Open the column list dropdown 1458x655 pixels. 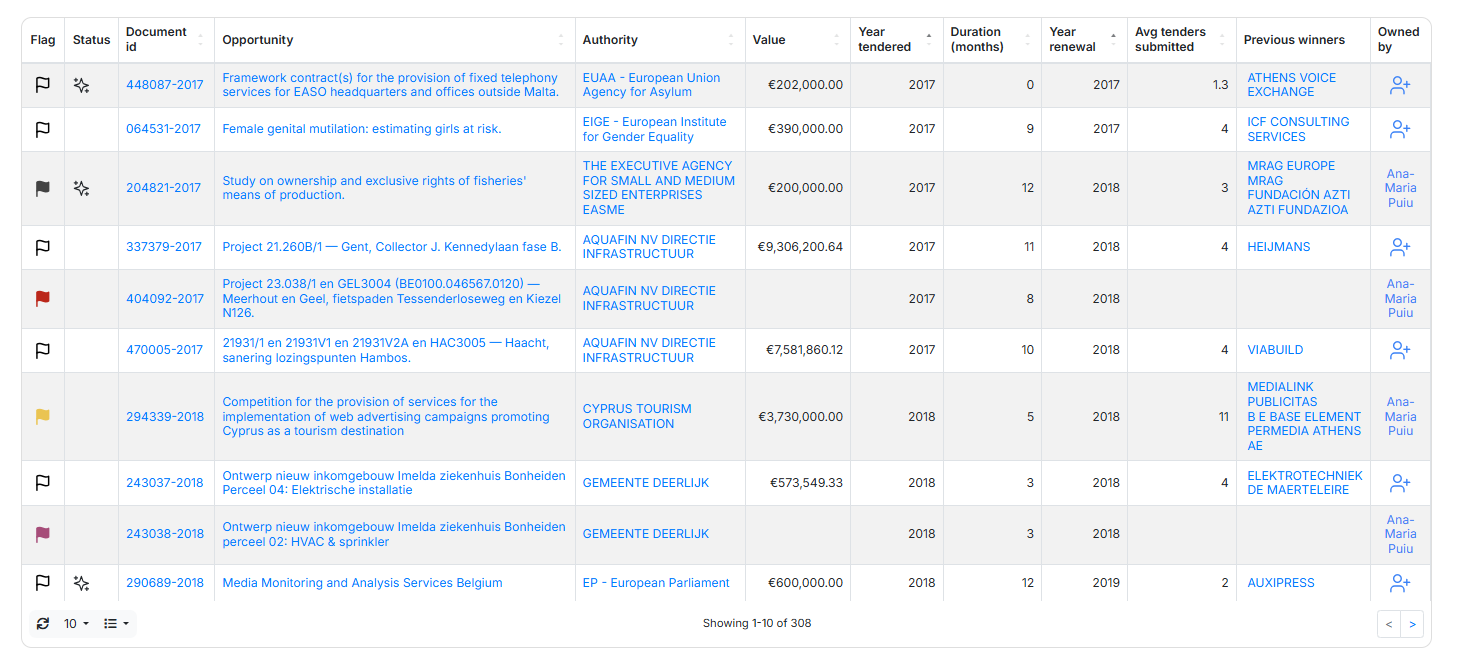[117, 623]
